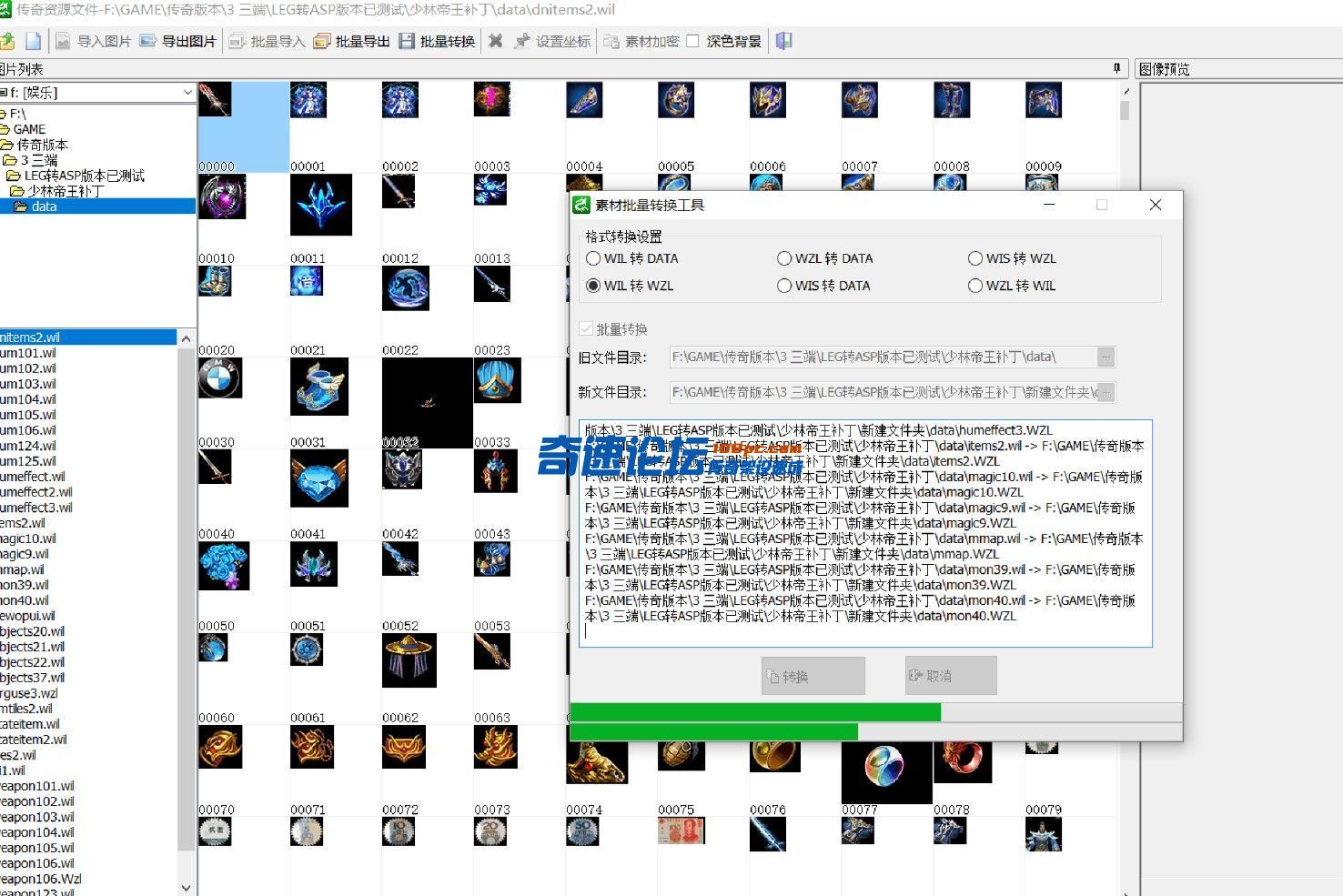Browse button for 旧文件目录
This screenshot has height=896, width=1343.
click(x=1106, y=357)
